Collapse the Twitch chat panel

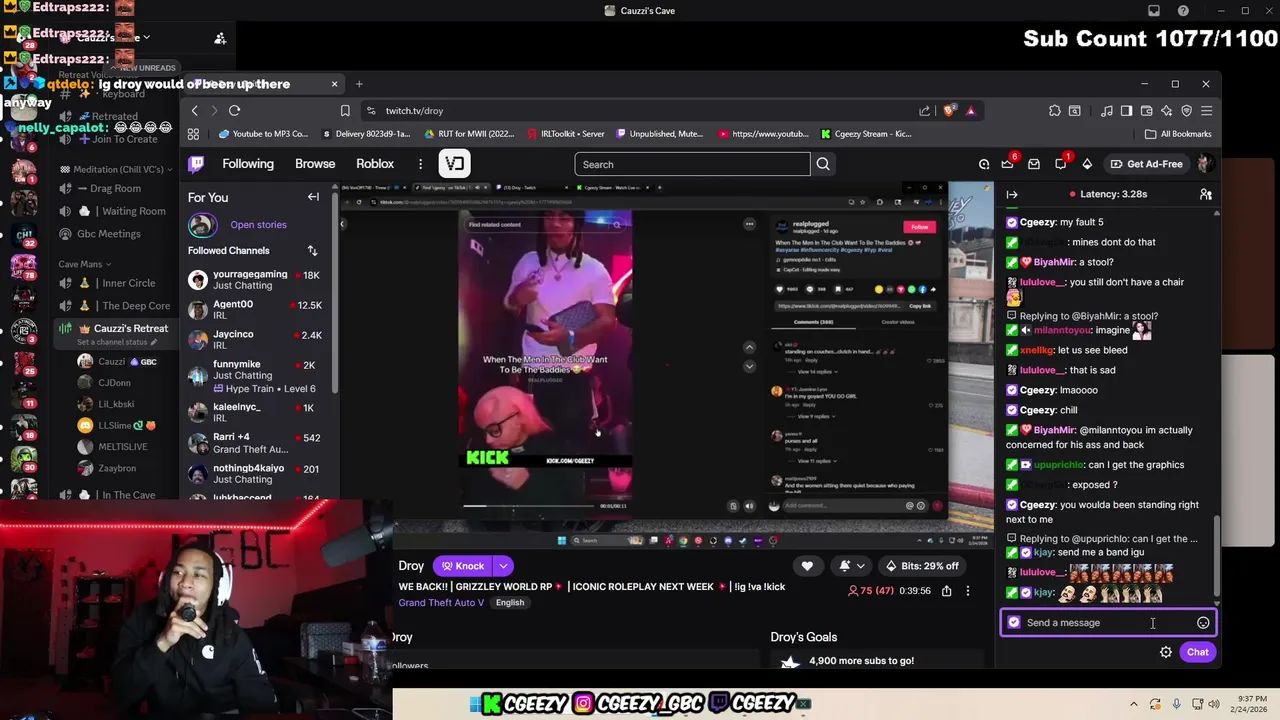coord(1012,195)
